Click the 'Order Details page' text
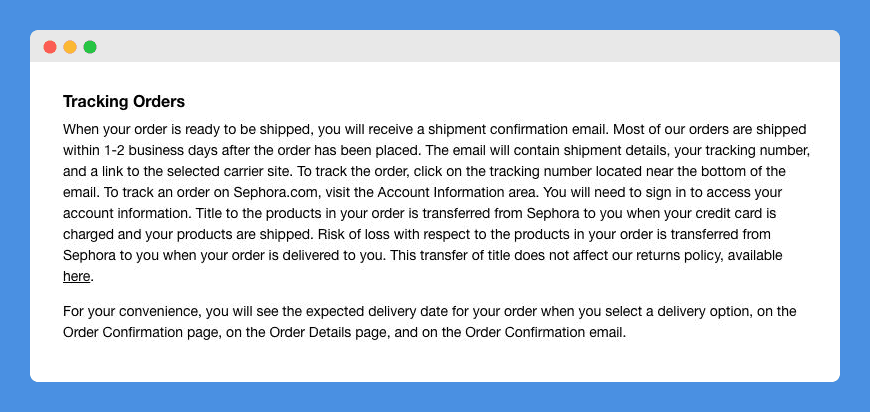The width and height of the screenshot is (870, 412). [323, 333]
